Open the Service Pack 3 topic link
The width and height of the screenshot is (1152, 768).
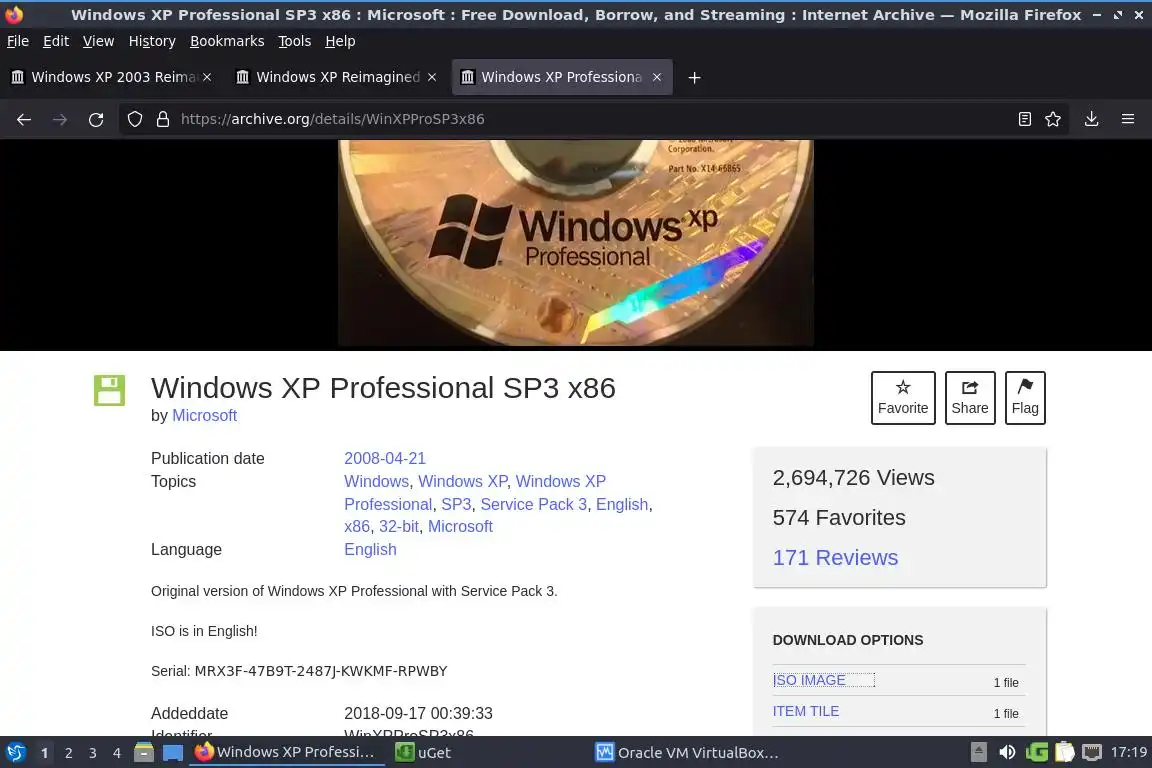[x=533, y=504]
